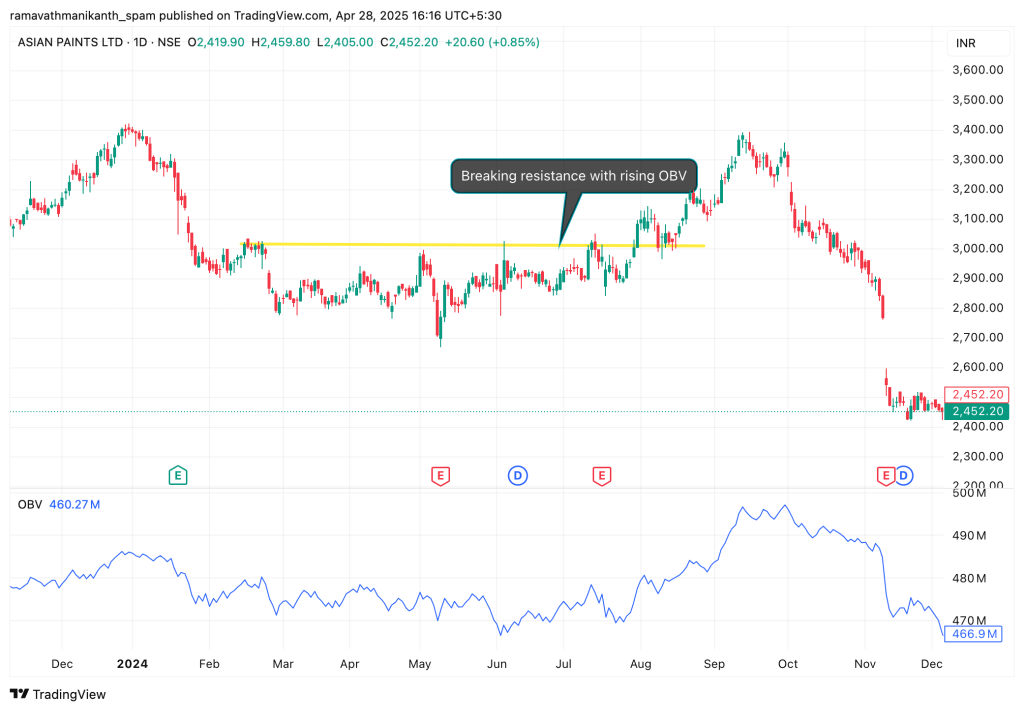Click the green last-price flag on axis
The width and height of the screenshot is (1024, 711).
coord(977,411)
